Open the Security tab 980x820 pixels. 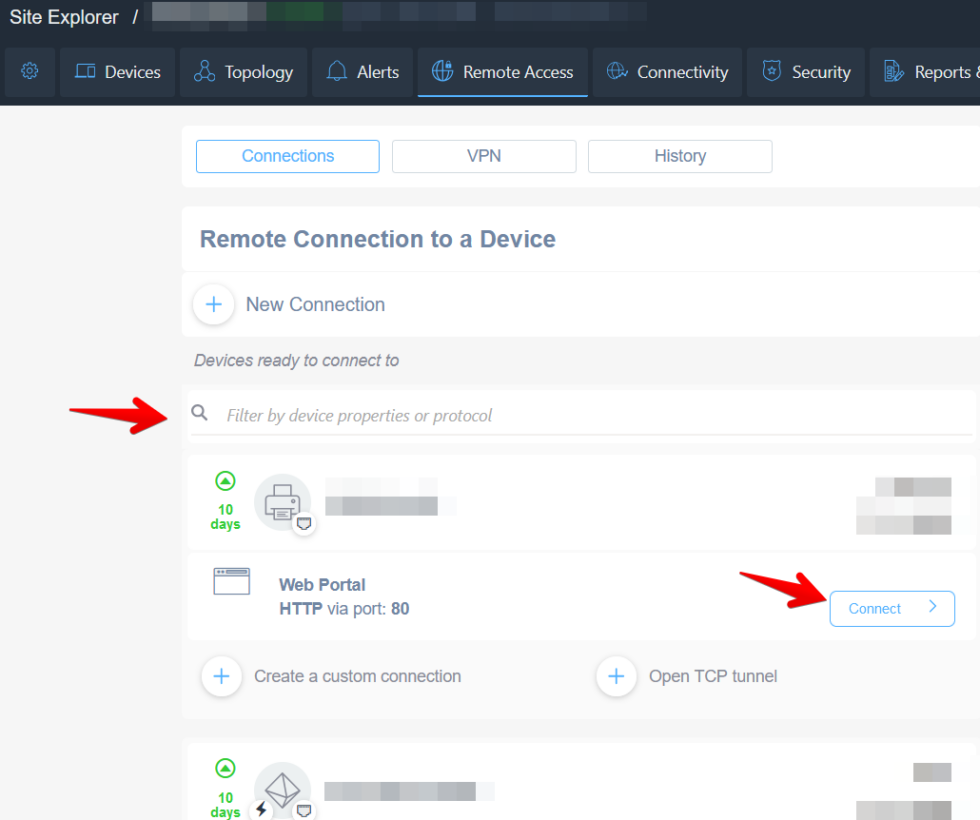point(805,71)
